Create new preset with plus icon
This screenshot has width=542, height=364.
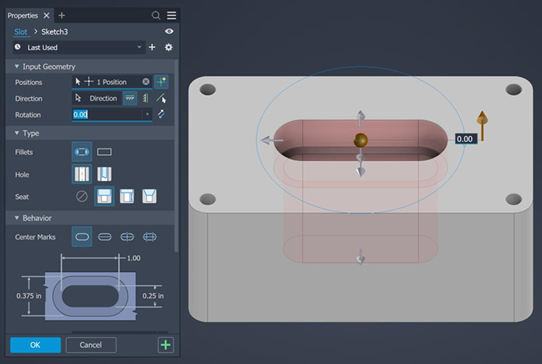click(x=152, y=47)
